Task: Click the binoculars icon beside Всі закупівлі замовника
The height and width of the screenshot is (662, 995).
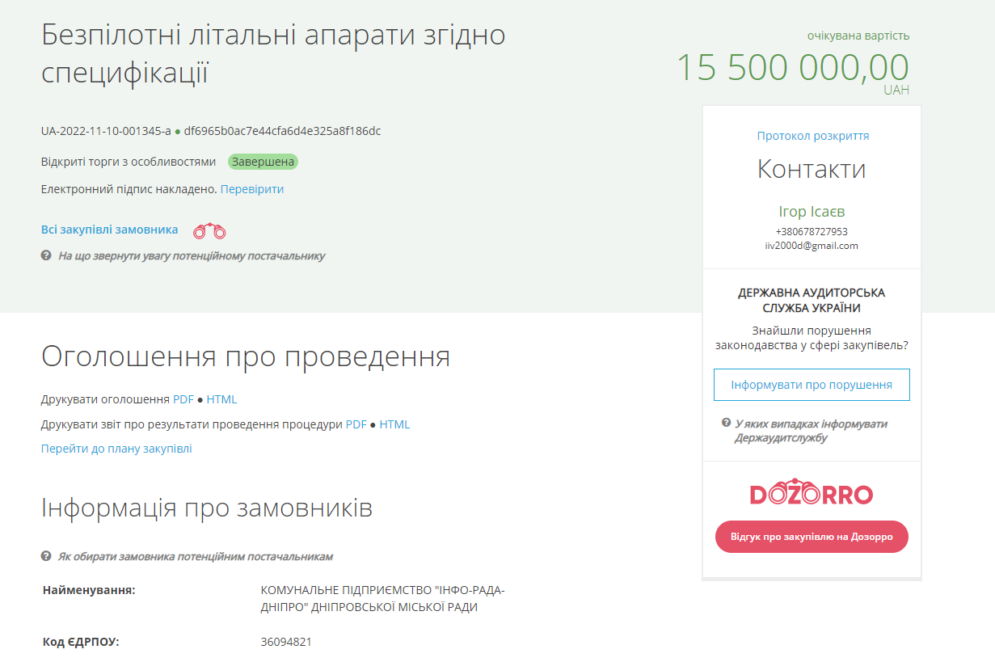Action: (x=209, y=231)
